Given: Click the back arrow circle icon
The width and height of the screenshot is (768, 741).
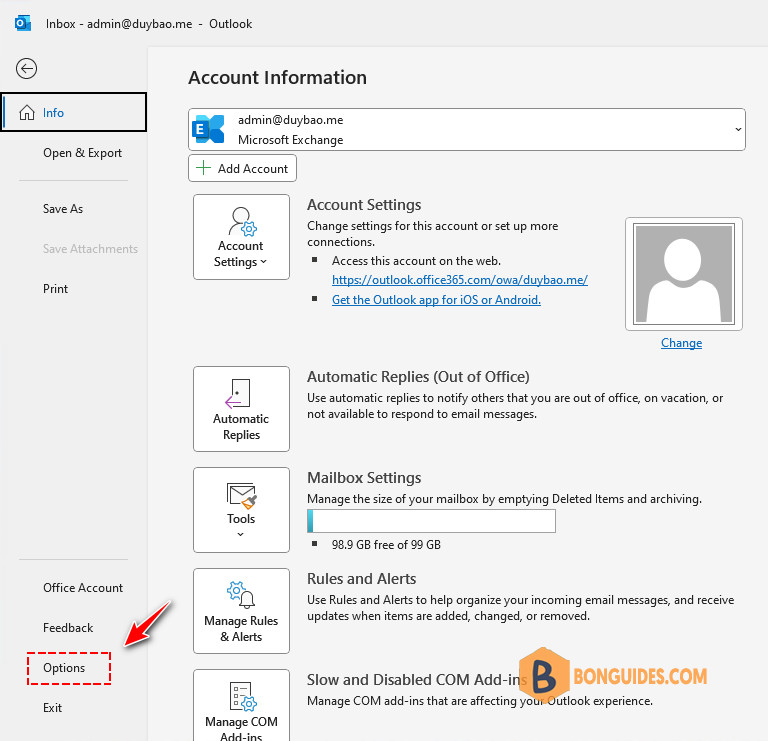Looking at the screenshot, I should [26, 69].
